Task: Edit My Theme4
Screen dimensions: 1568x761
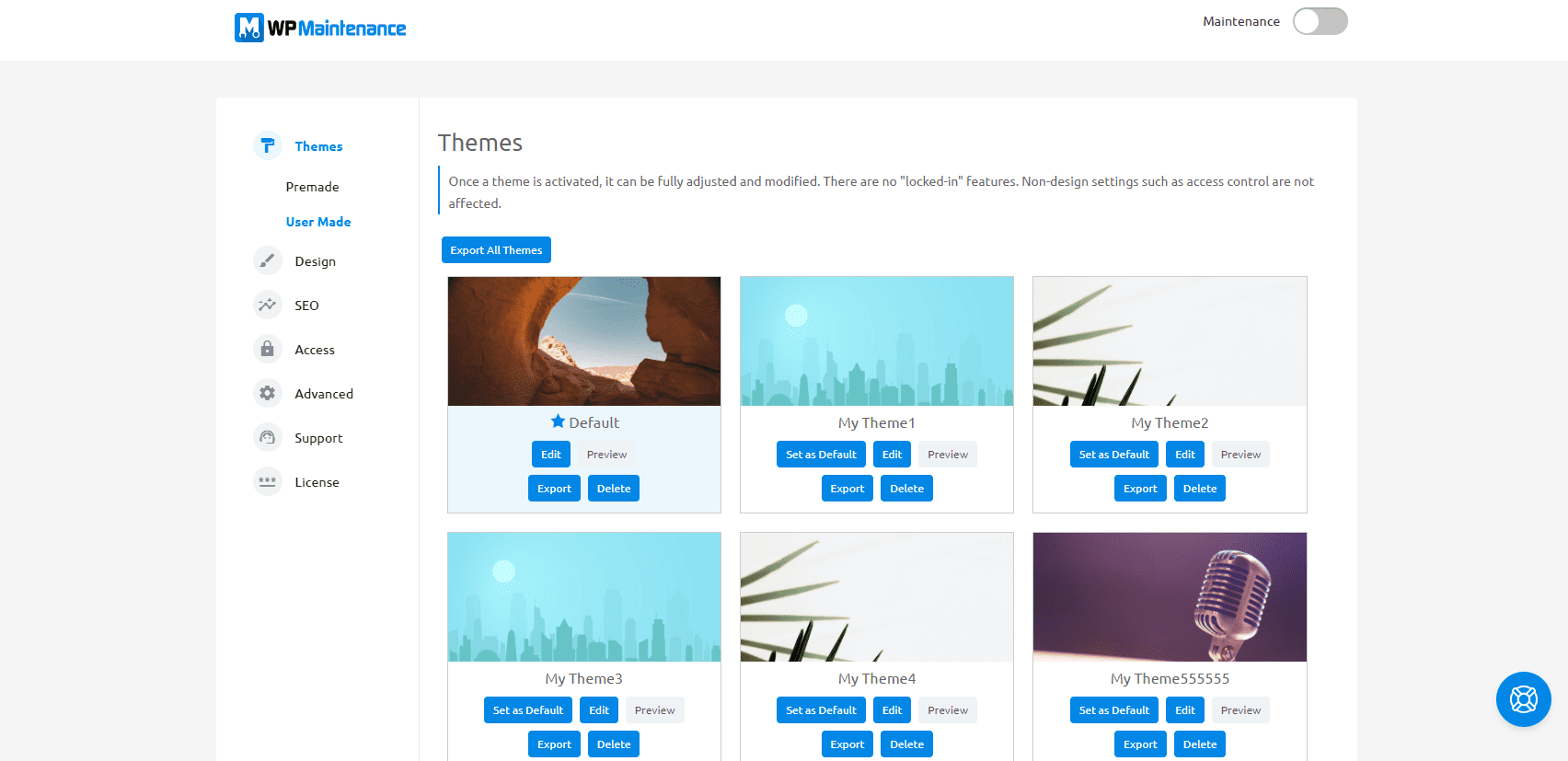Action: tap(893, 710)
